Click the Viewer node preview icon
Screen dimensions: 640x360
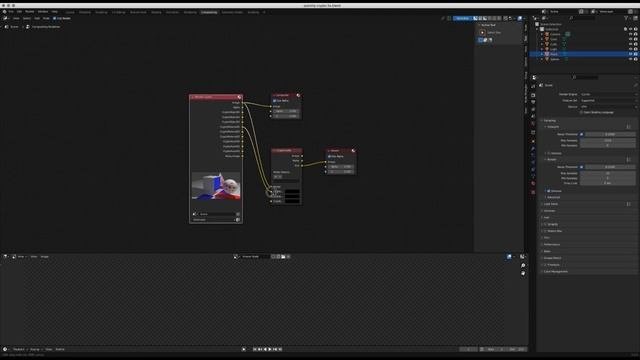[x=353, y=151]
